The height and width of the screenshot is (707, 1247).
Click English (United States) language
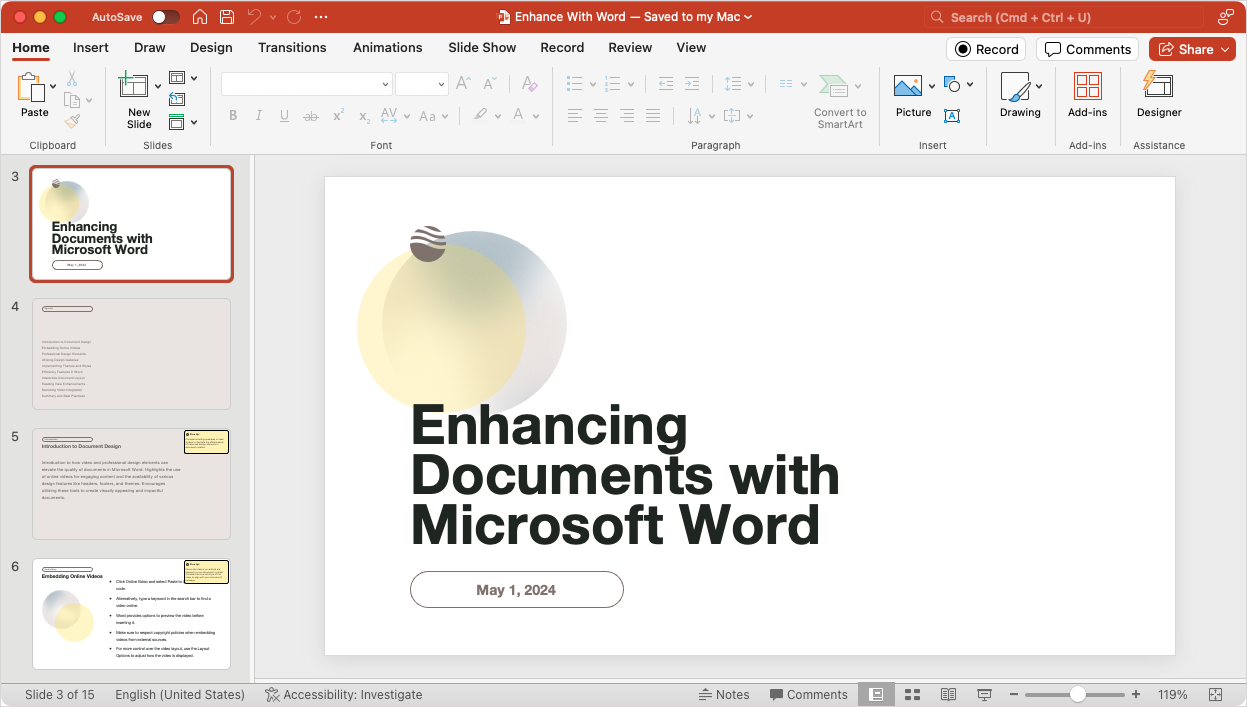tap(180, 695)
